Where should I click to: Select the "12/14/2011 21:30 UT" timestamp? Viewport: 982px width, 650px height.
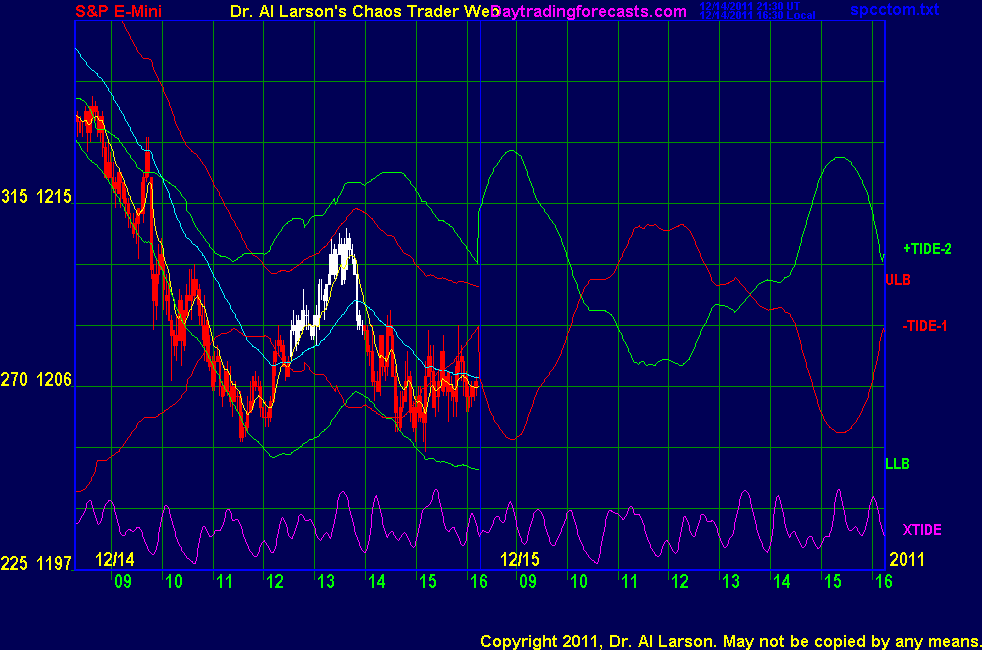(x=750, y=6)
